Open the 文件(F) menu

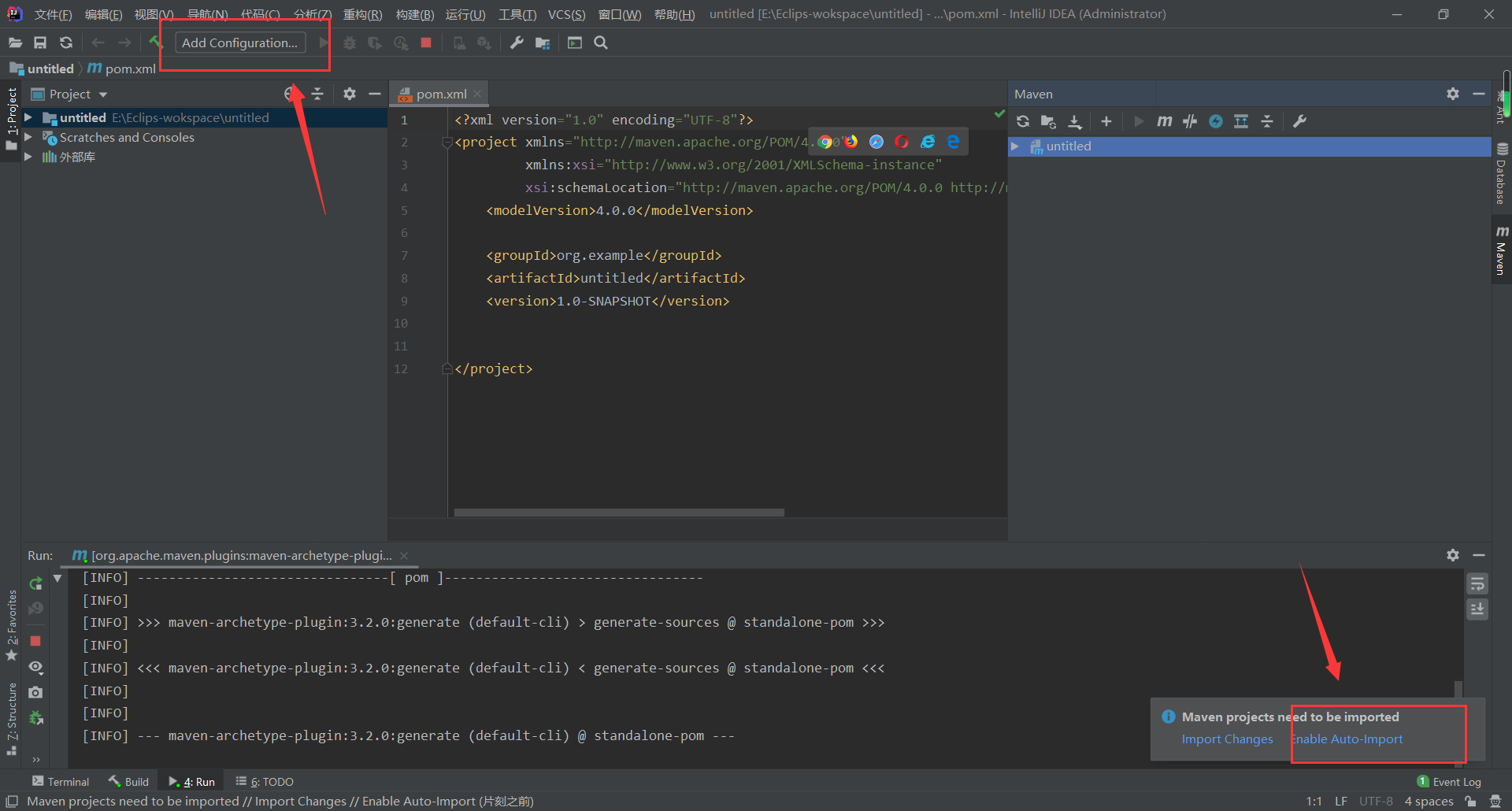click(53, 14)
